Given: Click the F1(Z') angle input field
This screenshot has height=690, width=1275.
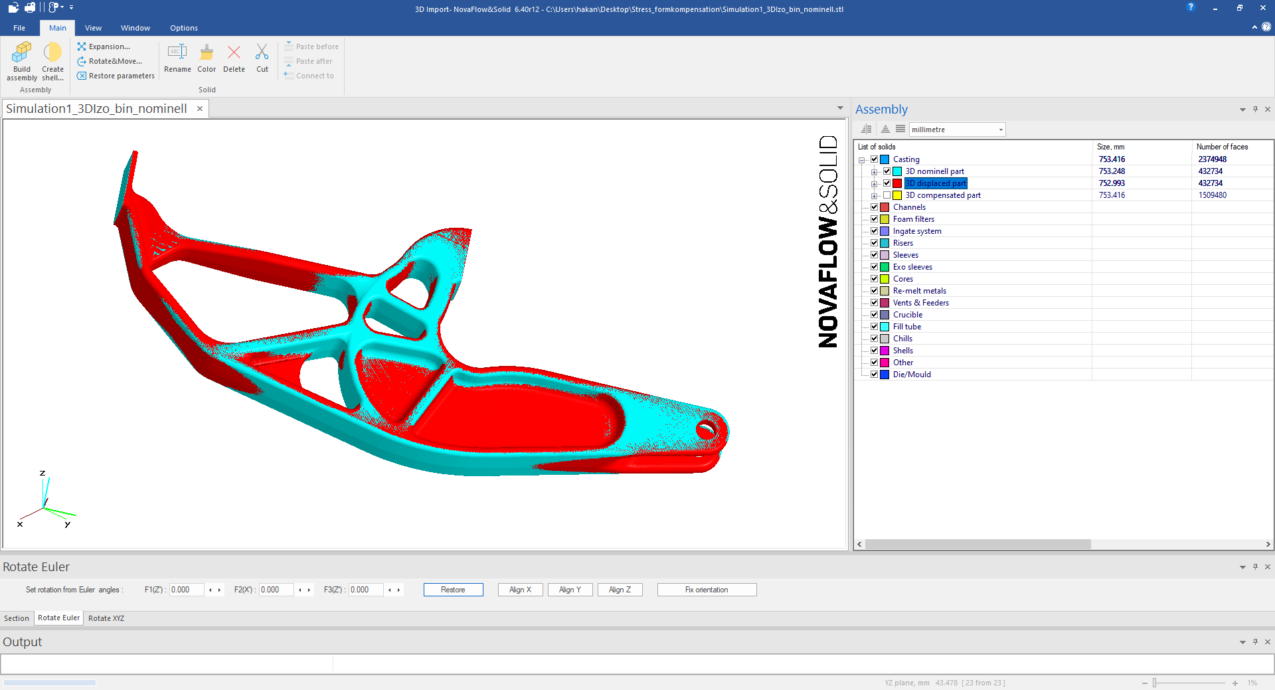Looking at the screenshot, I should 186,590.
